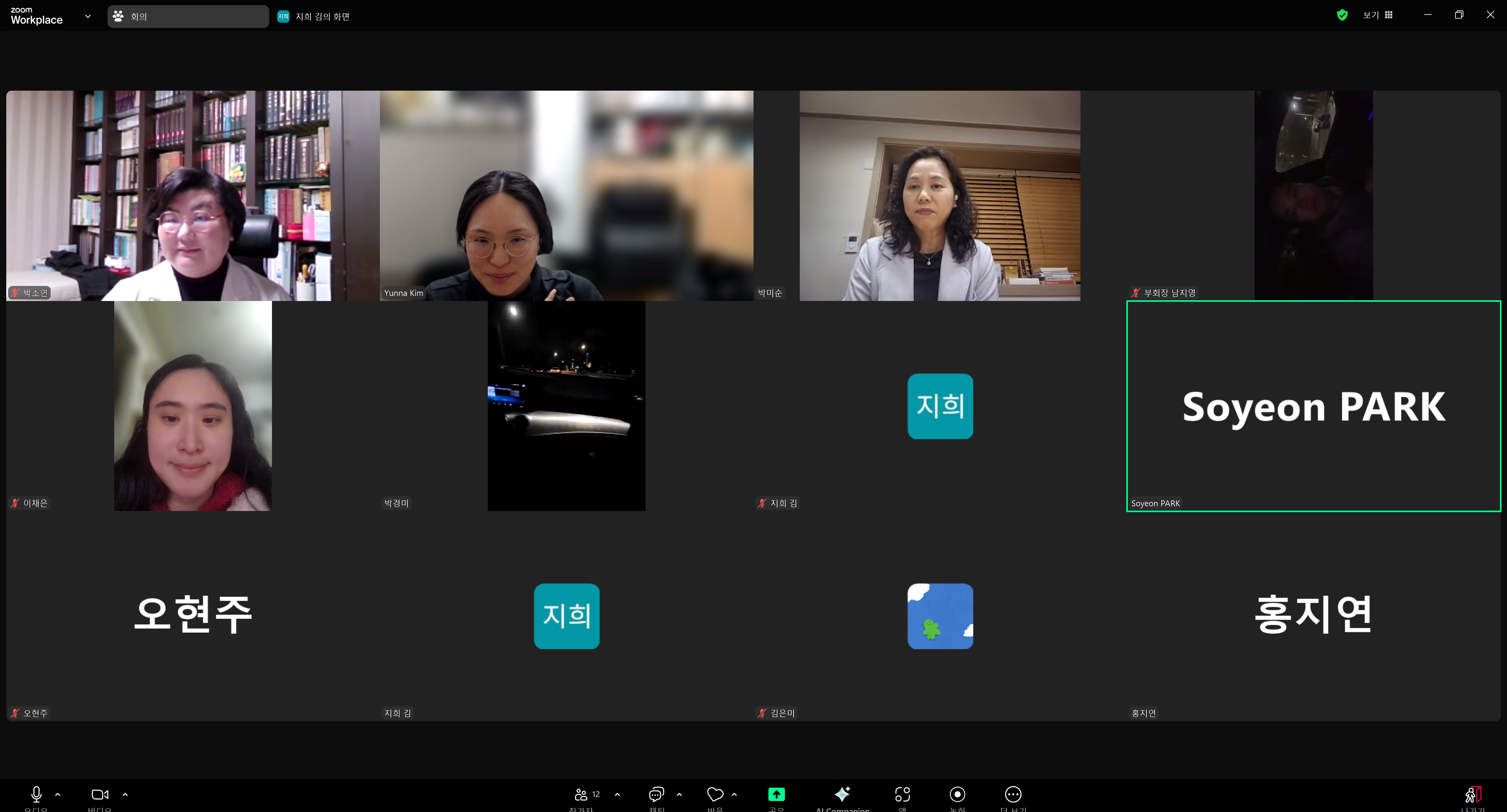Expand video options chevron beside camera
Viewport: 1507px width, 812px height.
click(125, 794)
